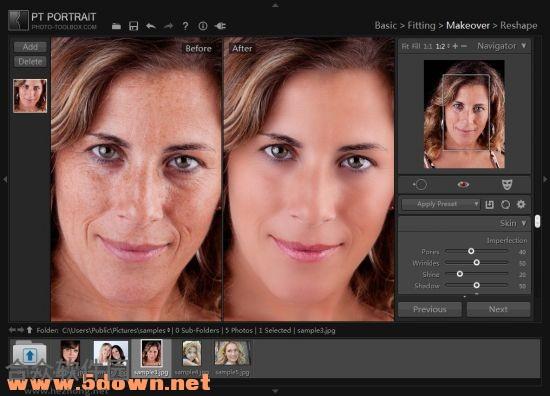Save the image with the floppy disk icon
The width and height of the screenshot is (550, 396).
click(133, 26)
